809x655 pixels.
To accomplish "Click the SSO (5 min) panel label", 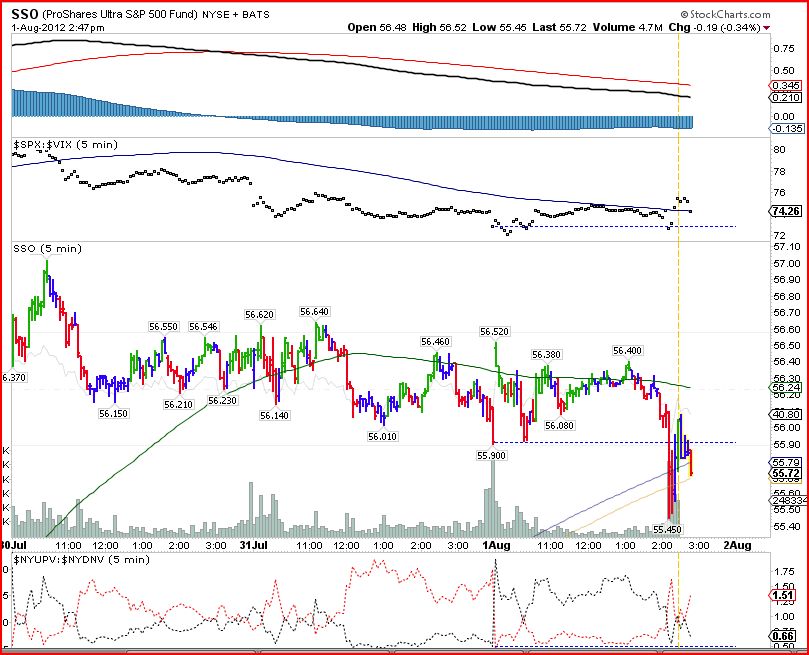I will point(47,249).
